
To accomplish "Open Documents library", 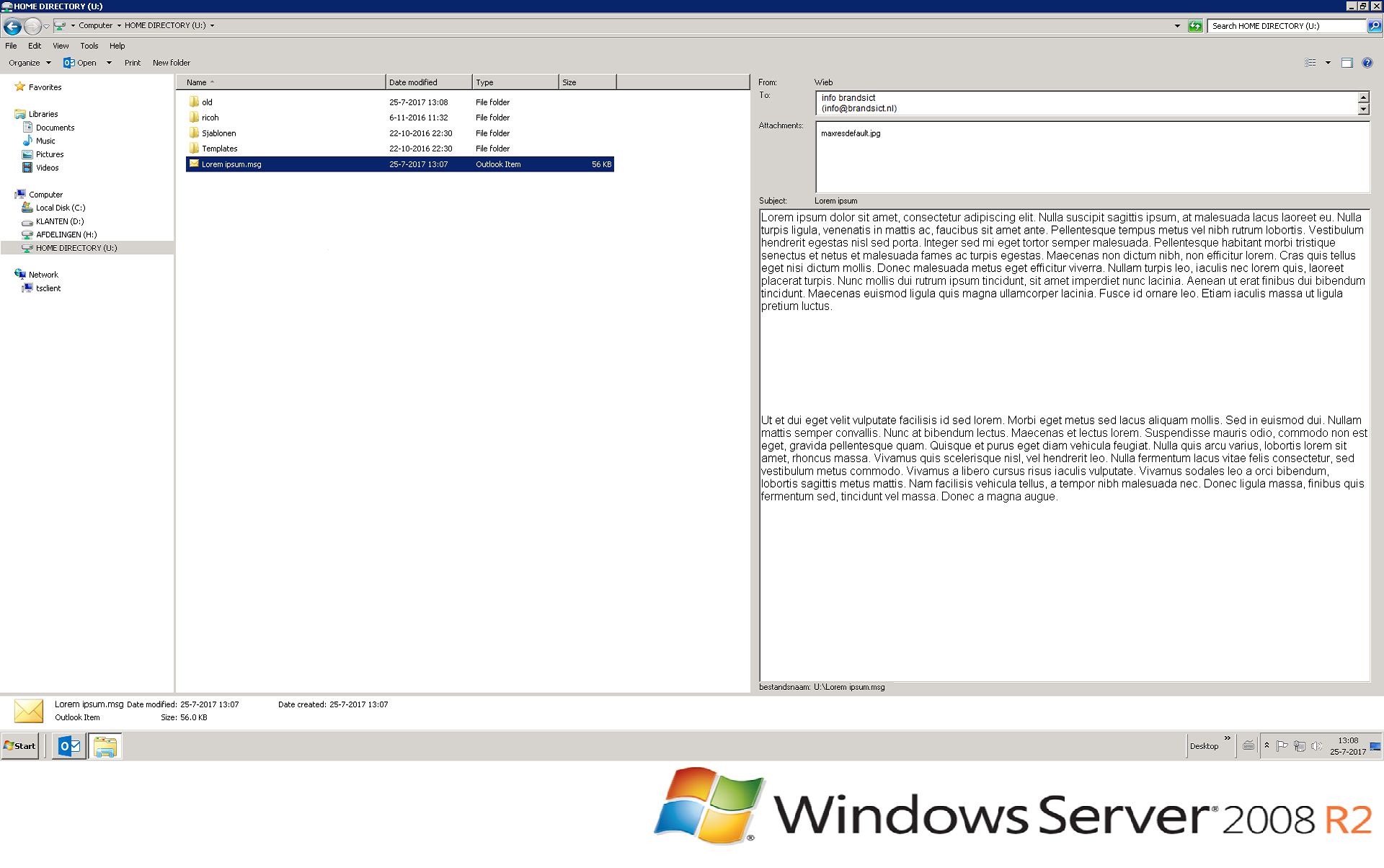I will 55,128.
